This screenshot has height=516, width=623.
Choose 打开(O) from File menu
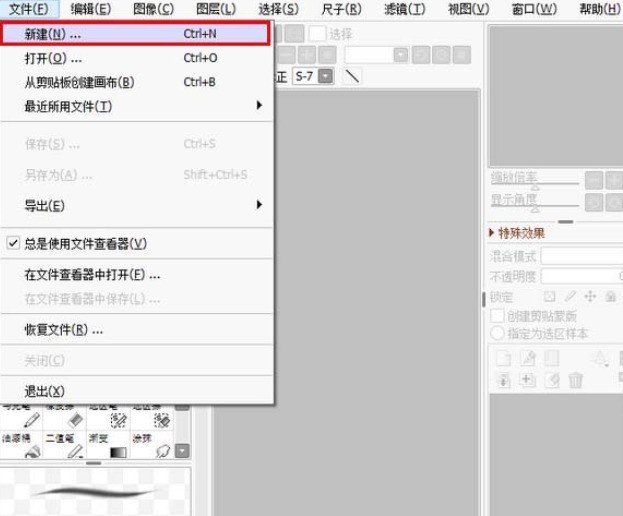[137, 58]
